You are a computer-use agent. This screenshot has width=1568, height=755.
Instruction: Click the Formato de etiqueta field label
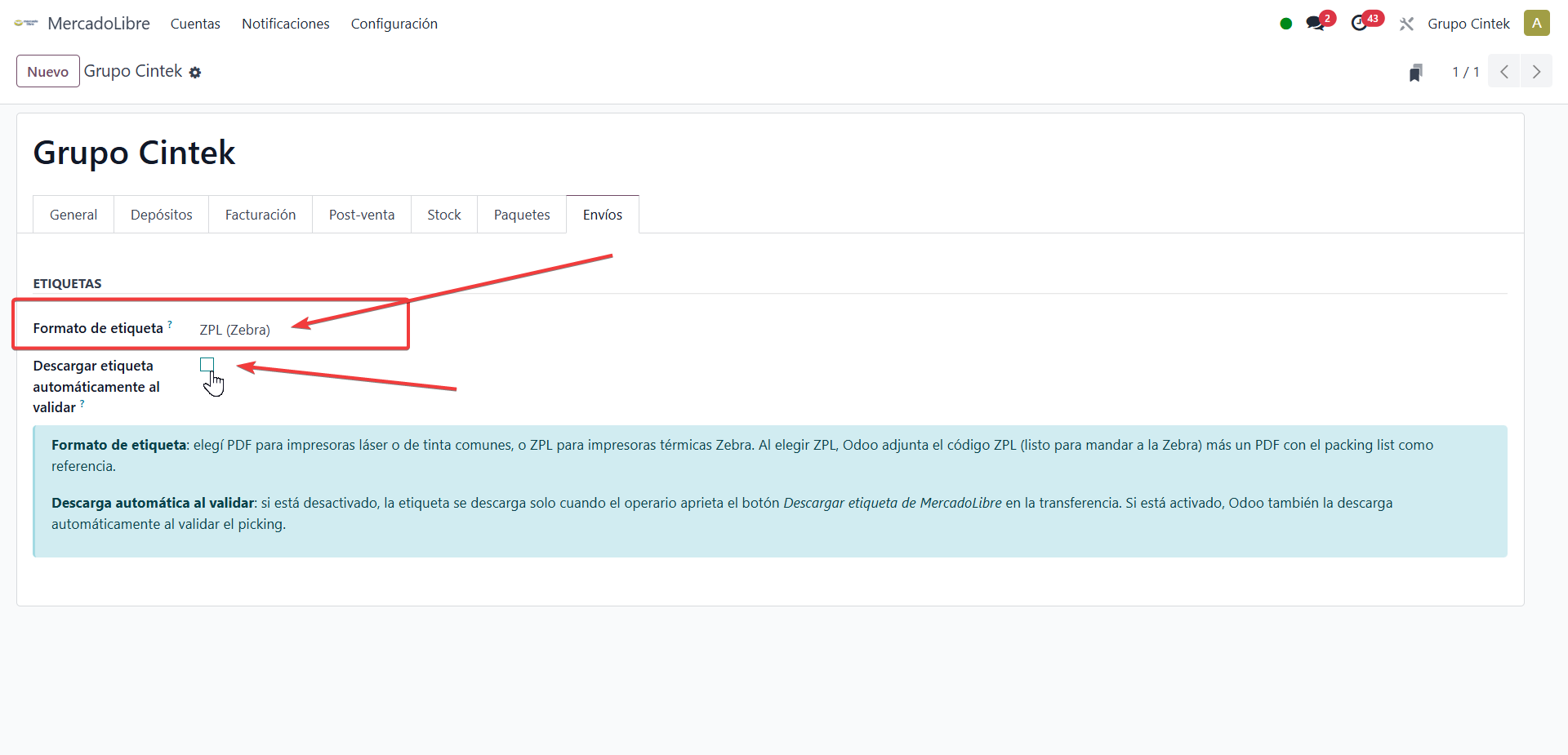(x=98, y=328)
